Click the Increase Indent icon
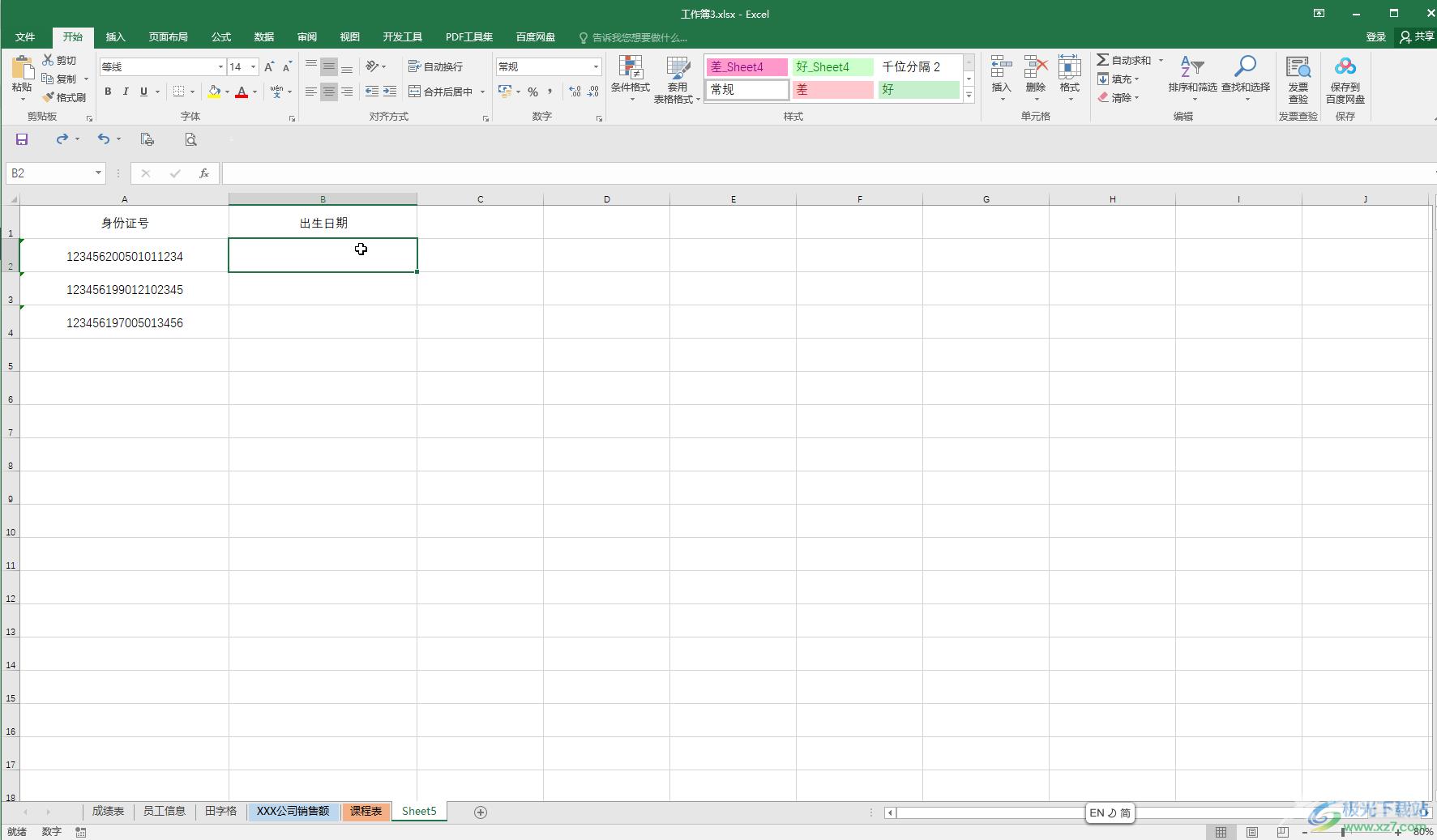1437x840 pixels. pos(390,92)
